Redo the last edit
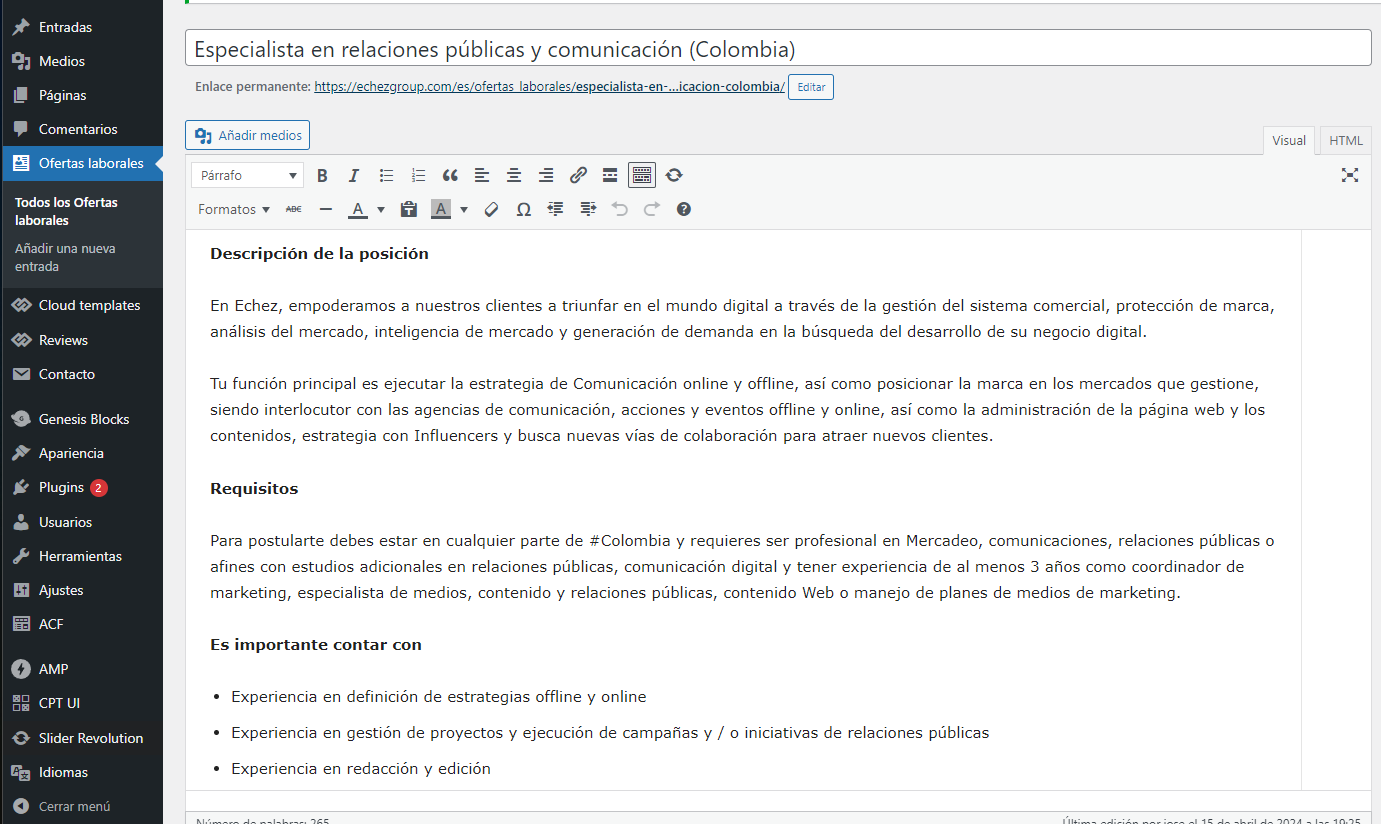Image resolution: width=1381 pixels, height=824 pixels. click(x=651, y=209)
